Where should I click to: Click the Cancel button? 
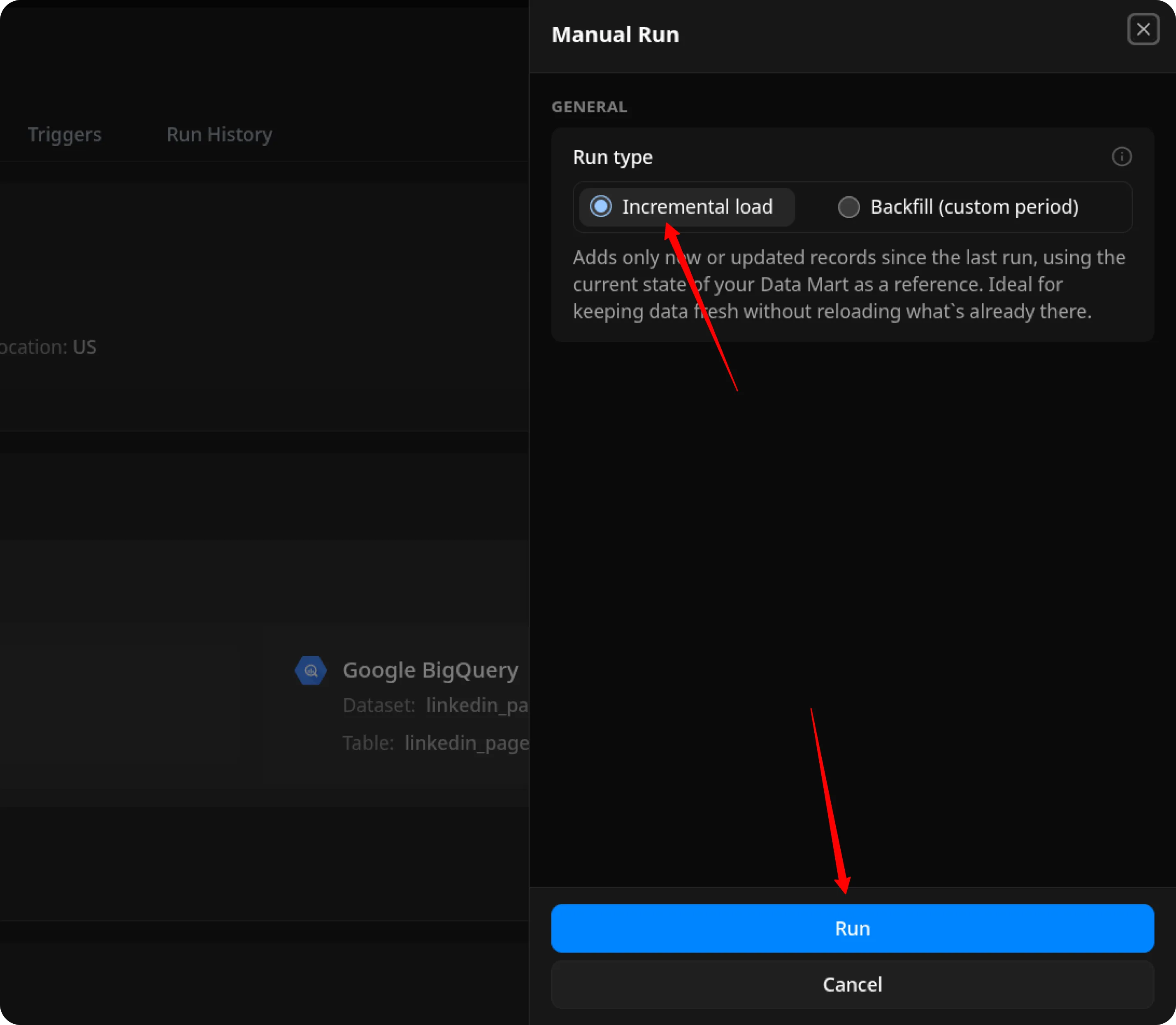tap(852, 984)
